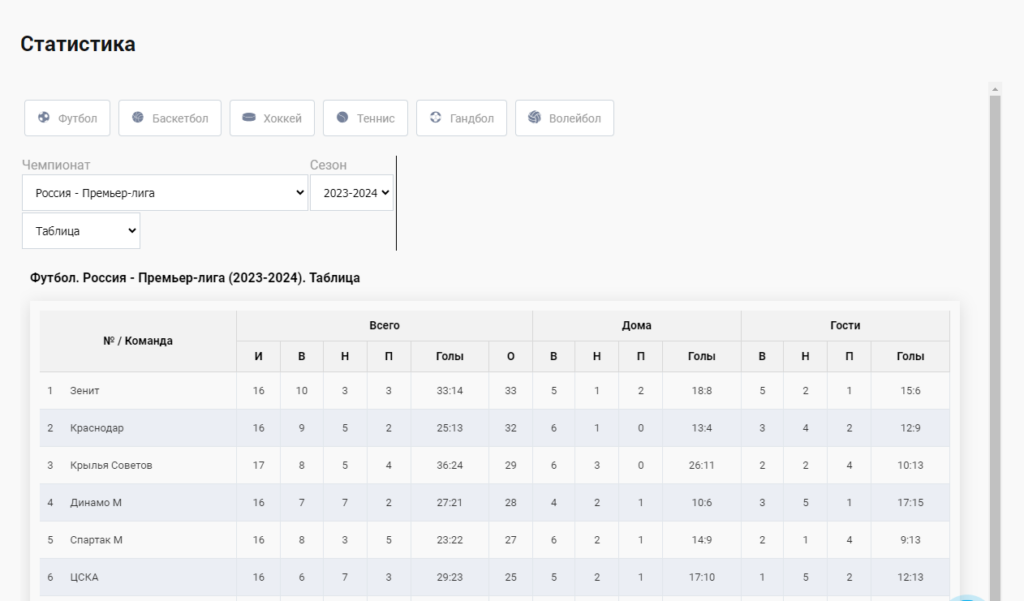Switch to the Баскетбол tab label
This screenshot has height=601, width=1024.
point(180,118)
